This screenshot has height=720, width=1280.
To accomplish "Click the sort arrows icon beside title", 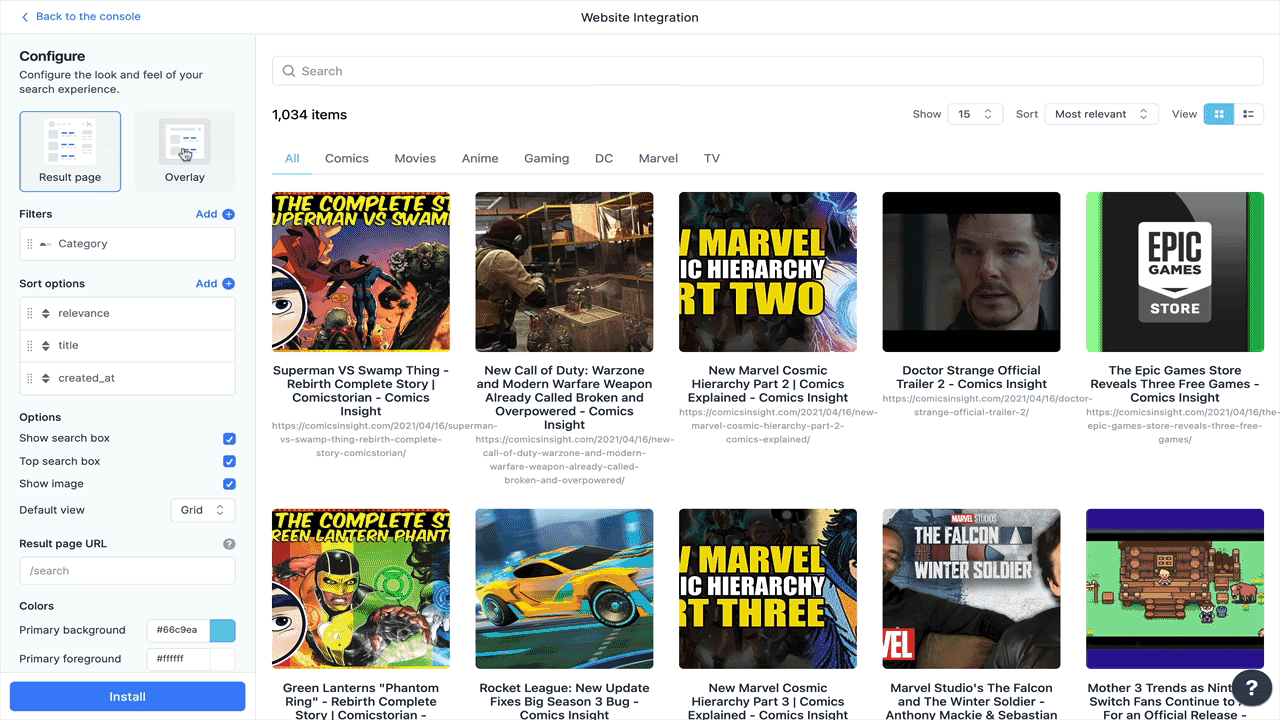I will [x=46, y=346].
